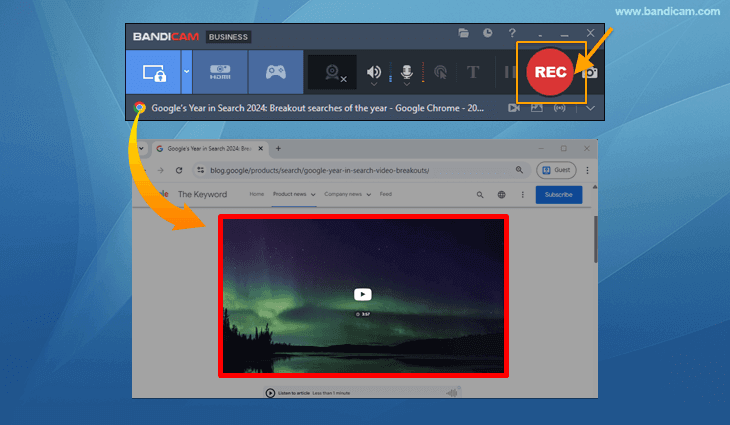Click the zoom magnifier icon in address bar

519,170
